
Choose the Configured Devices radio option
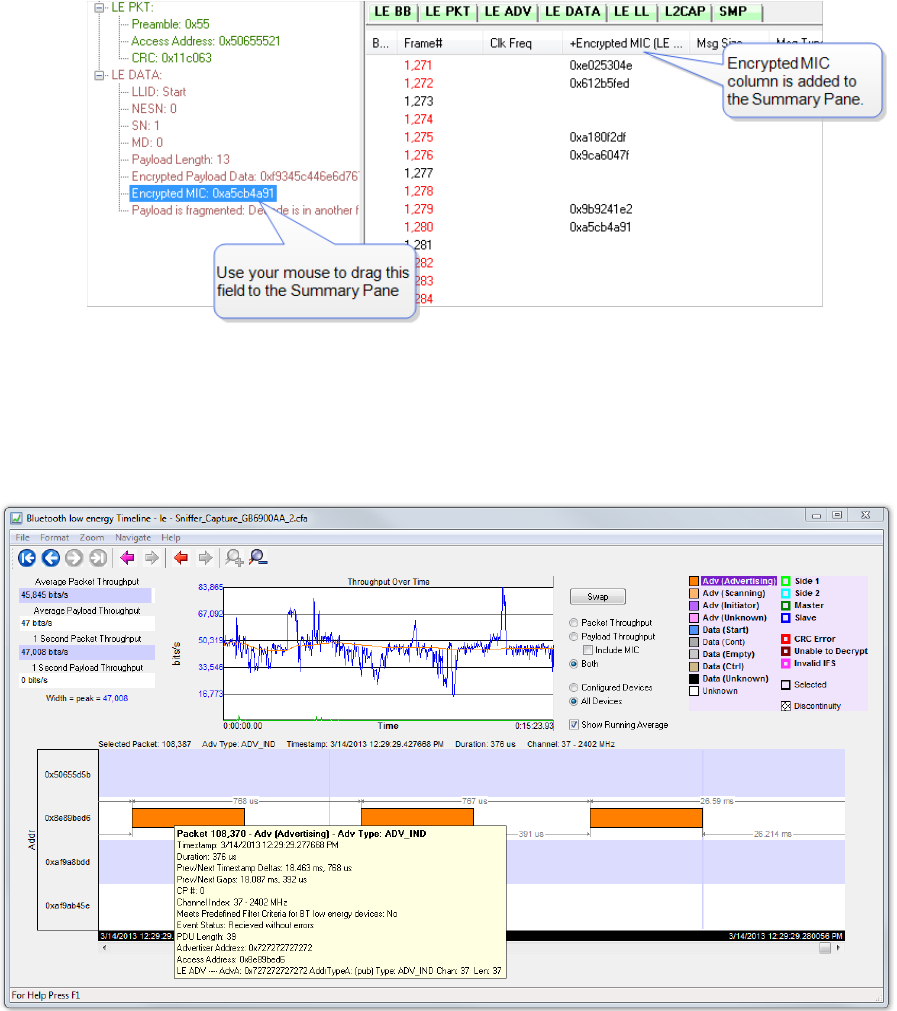pos(573,688)
